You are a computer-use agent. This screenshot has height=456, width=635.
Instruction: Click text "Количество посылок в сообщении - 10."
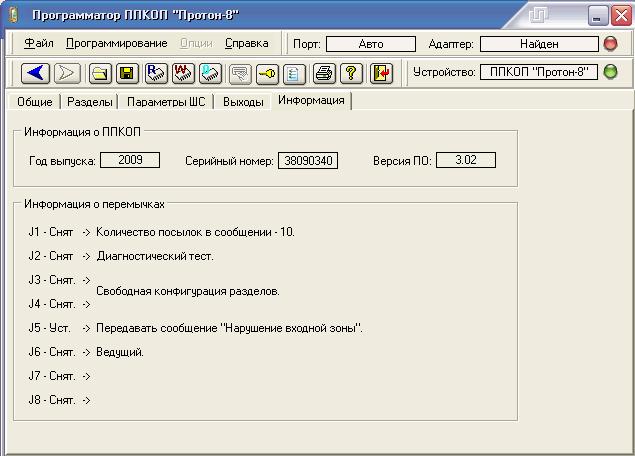pyautogui.click(x=196, y=232)
